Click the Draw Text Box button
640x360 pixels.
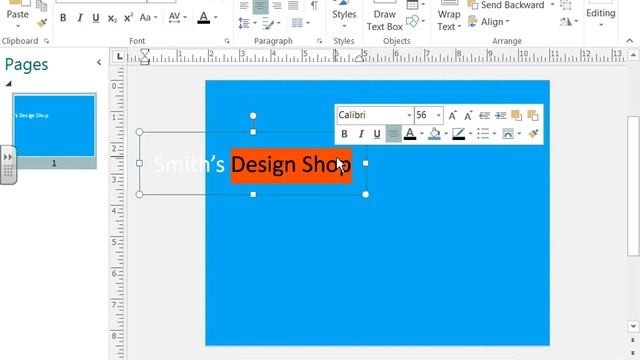384,16
